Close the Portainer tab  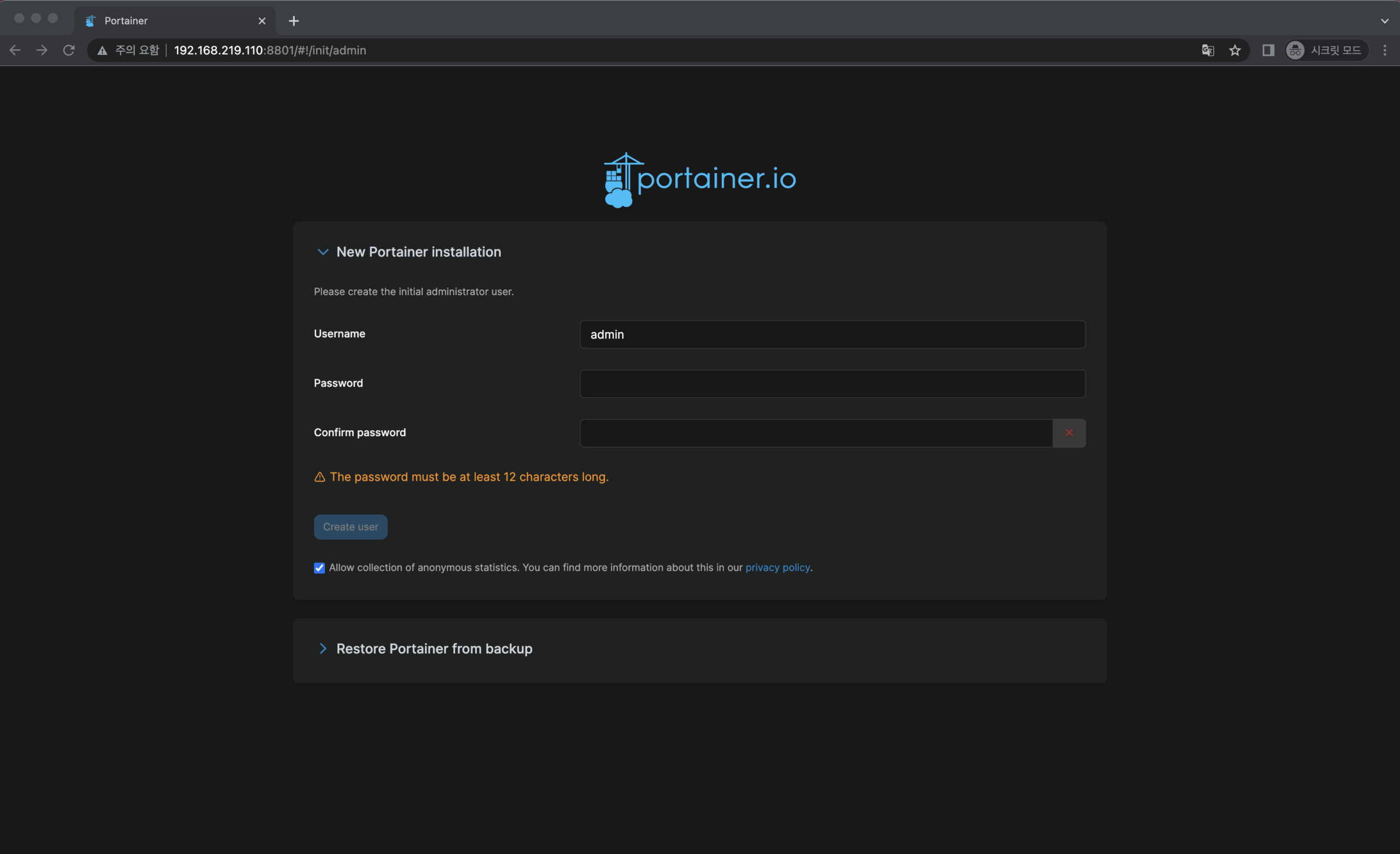[x=262, y=21]
